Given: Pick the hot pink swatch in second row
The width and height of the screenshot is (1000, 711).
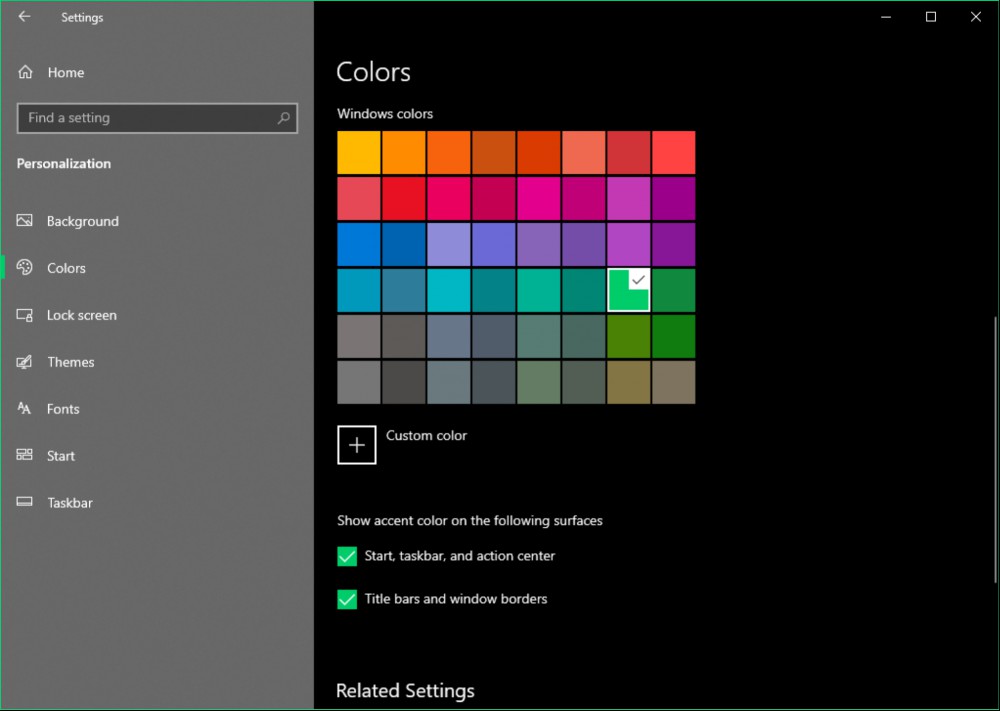Looking at the screenshot, I should pos(539,198).
